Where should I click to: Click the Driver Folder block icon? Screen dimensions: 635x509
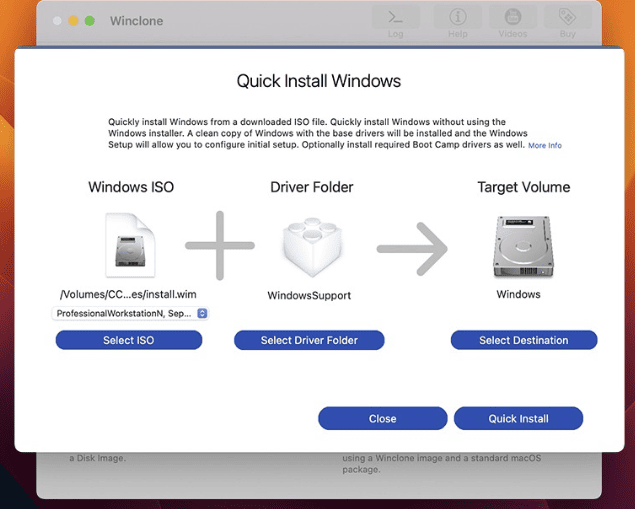(x=312, y=247)
